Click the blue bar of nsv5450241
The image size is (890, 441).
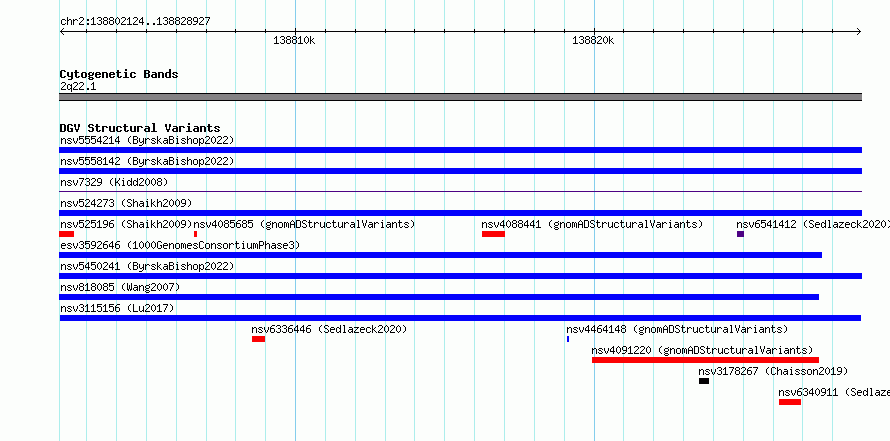click(460, 276)
